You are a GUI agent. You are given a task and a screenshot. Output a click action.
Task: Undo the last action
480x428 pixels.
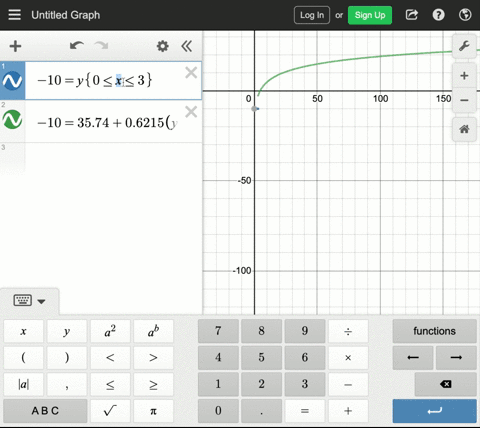[77, 46]
